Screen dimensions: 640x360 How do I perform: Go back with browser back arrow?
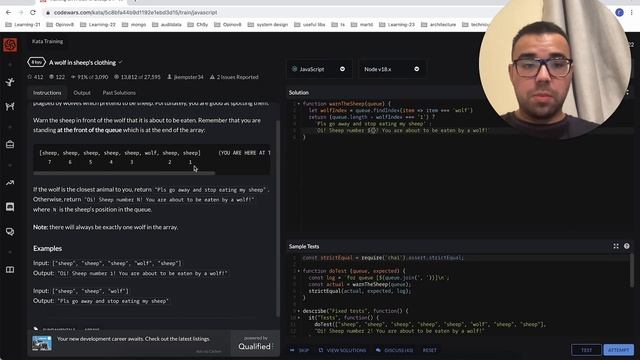[x=8, y=13]
